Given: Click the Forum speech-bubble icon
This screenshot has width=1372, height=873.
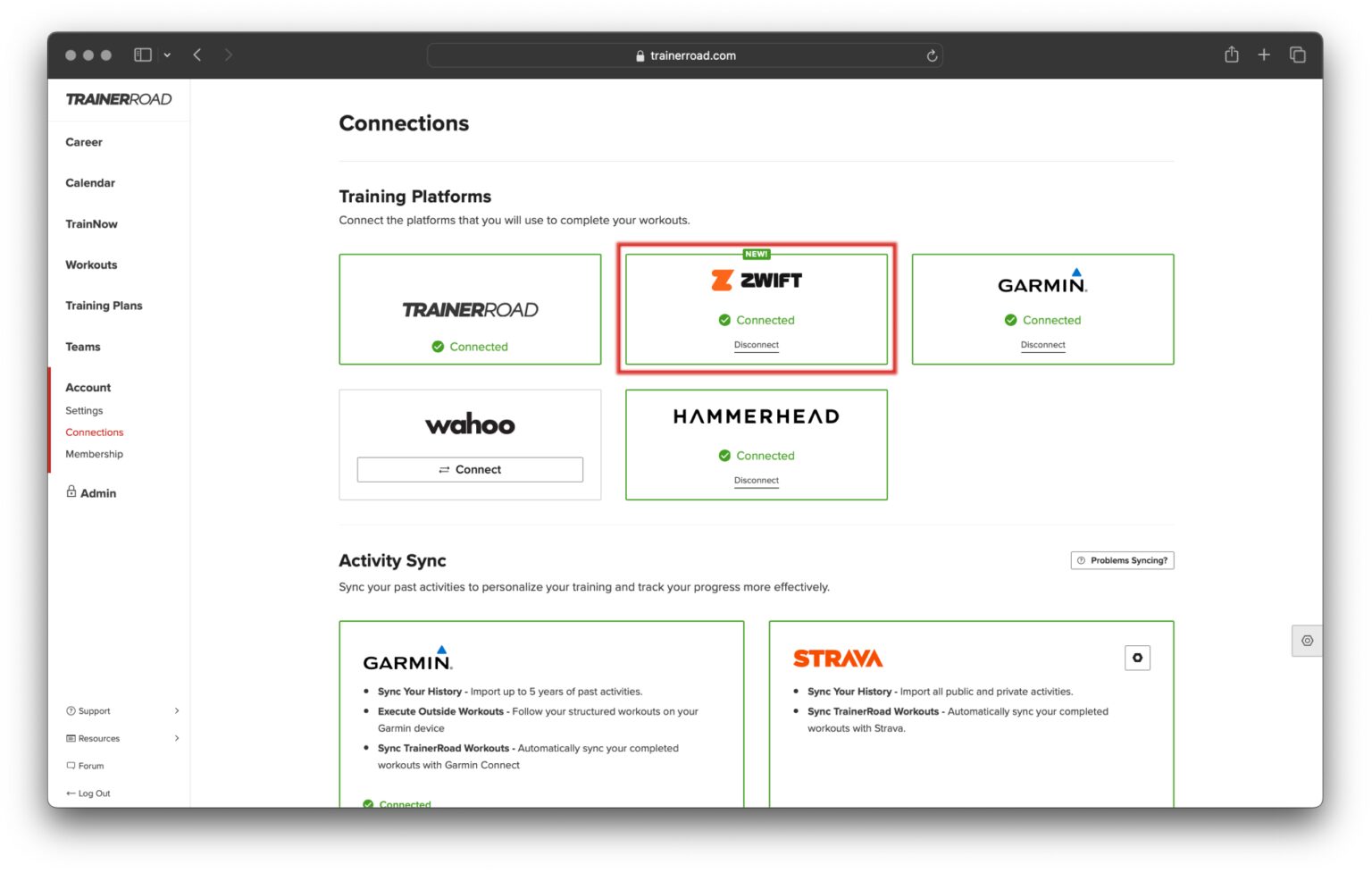Looking at the screenshot, I should (x=71, y=765).
